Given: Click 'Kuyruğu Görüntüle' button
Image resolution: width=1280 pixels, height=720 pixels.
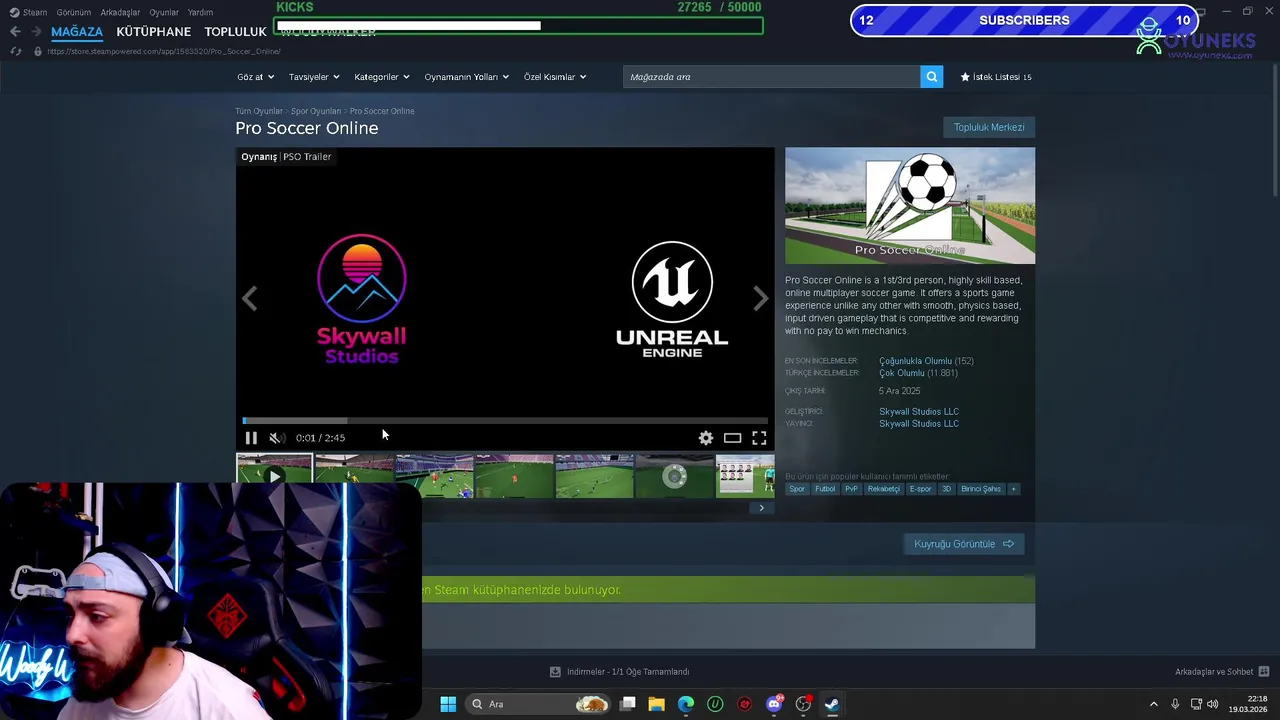Looking at the screenshot, I should (x=963, y=544).
